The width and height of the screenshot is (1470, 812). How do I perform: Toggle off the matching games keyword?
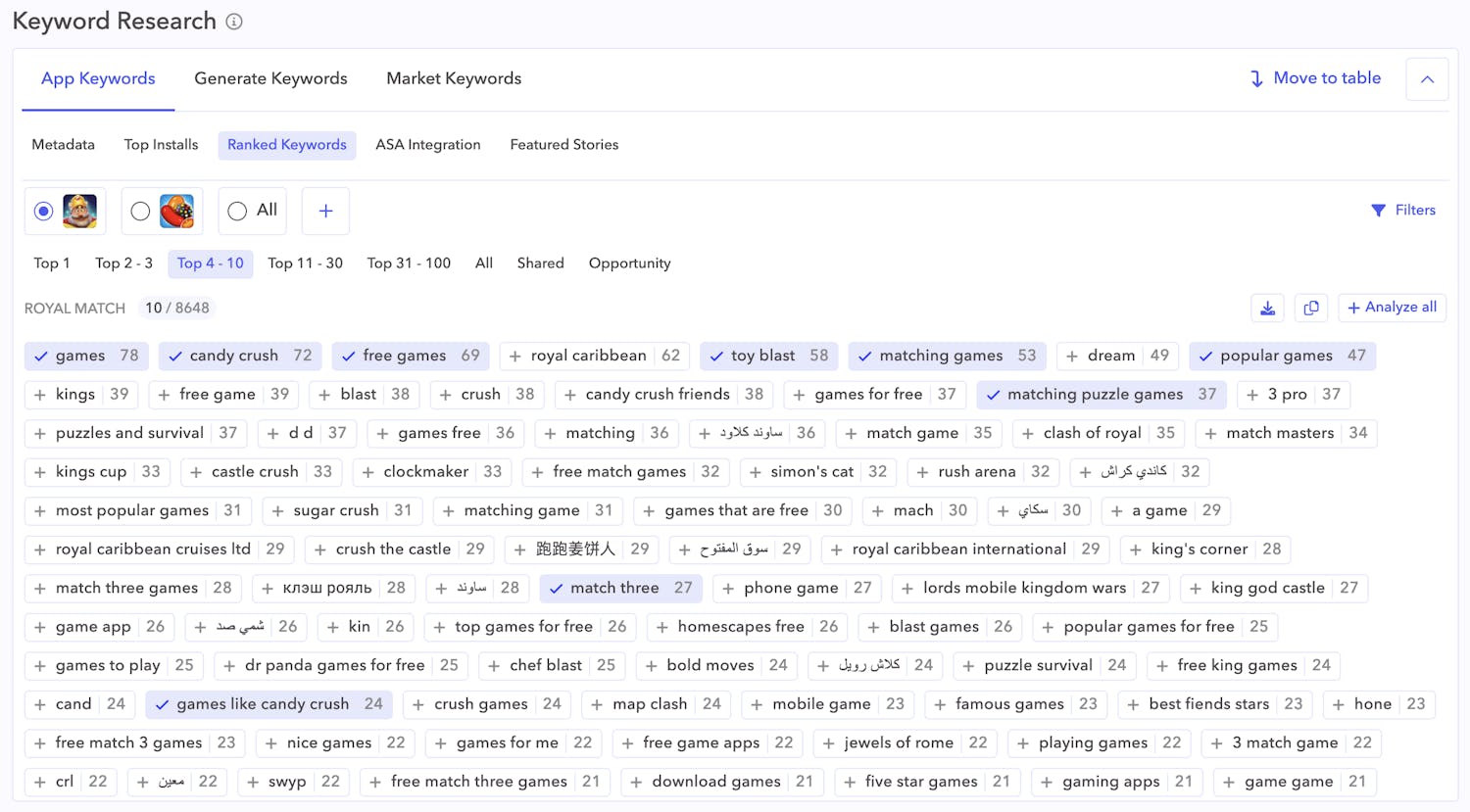pos(866,356)
